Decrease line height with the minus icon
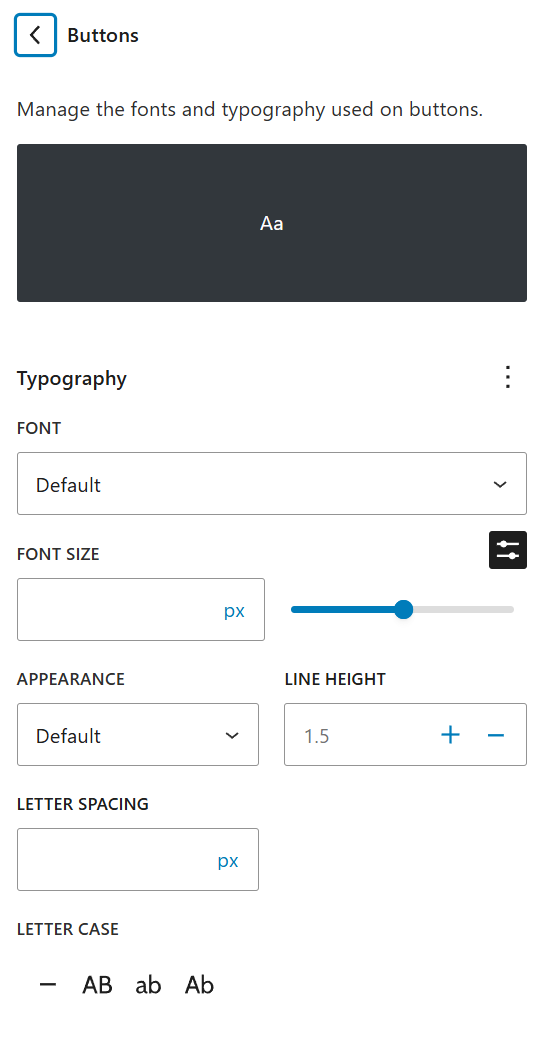Screen dimensions: 550x1042 [x=496, y=735]
